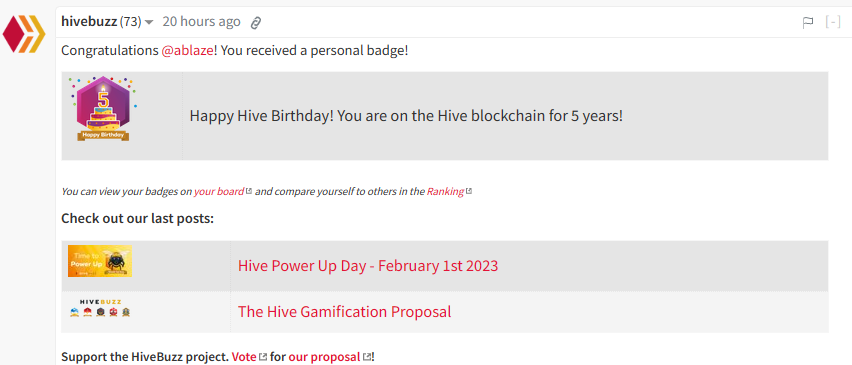
Task: Open the hivebuzz author name link
Action: click(89, 22)
